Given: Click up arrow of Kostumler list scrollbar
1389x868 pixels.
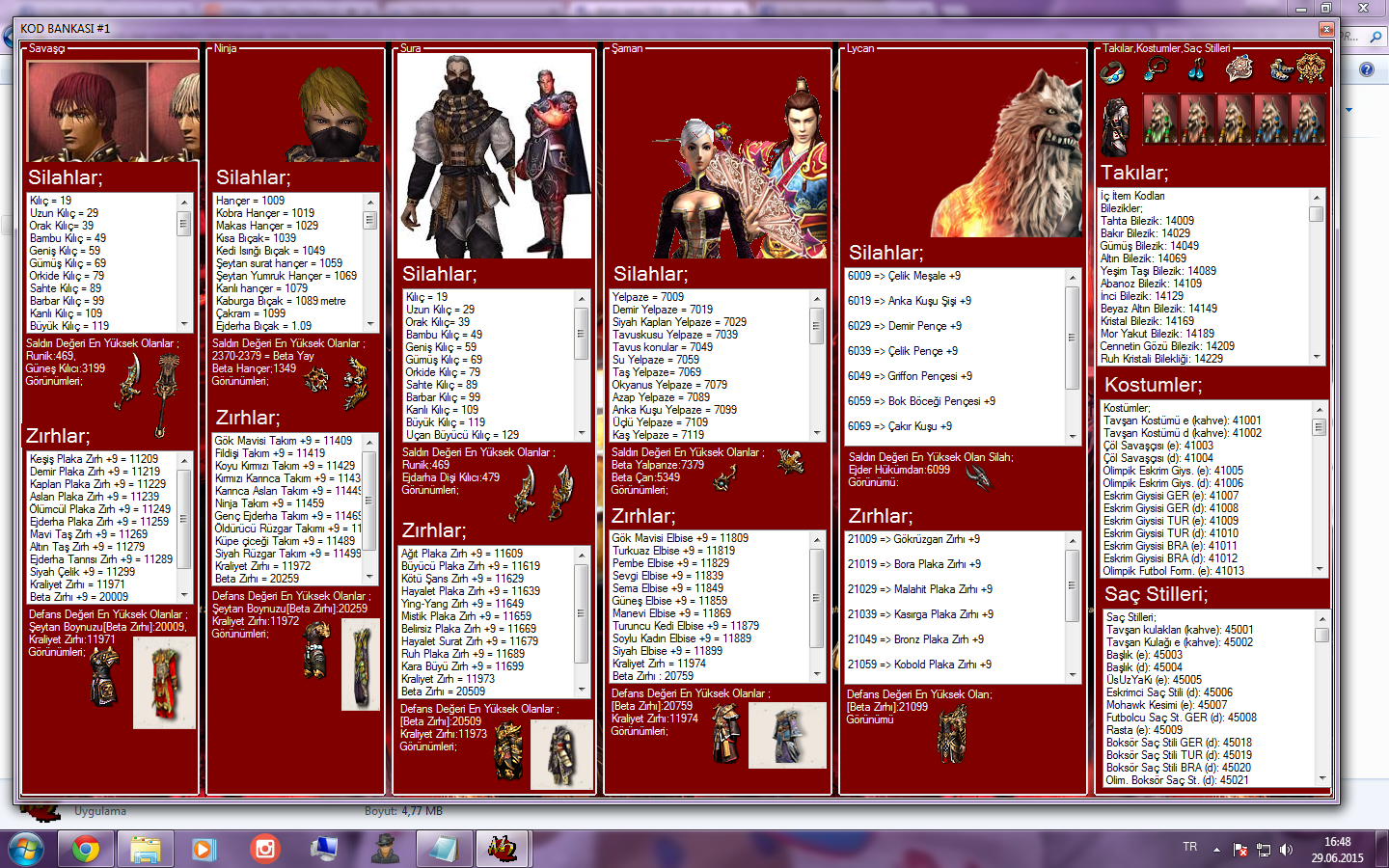Looking at the screenshot, I should 1321,410.
